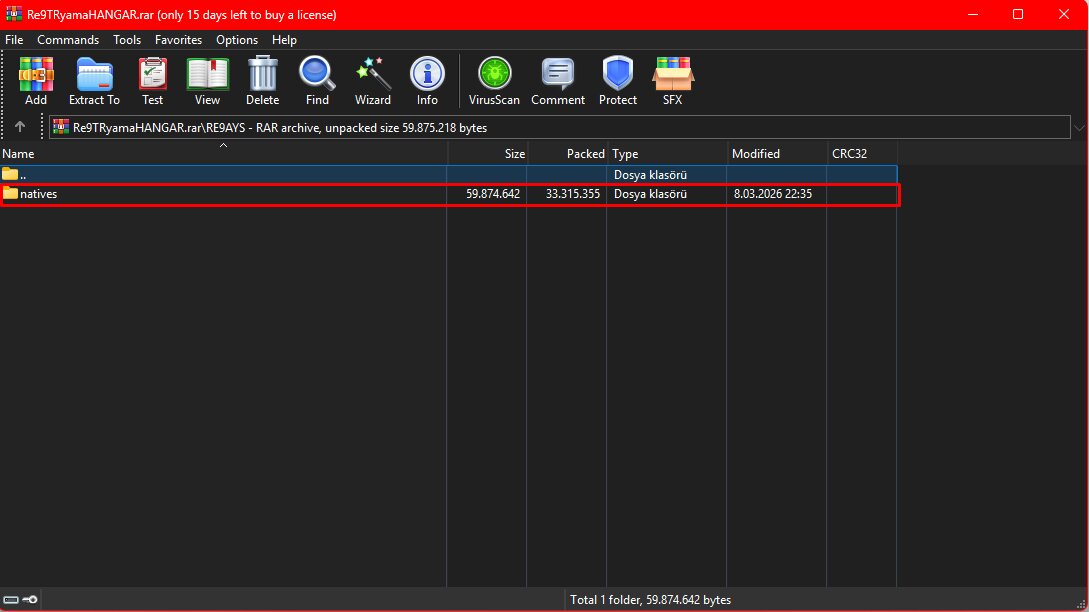1089x612 pixels.
Task: Open the Comment tool
Action: 558,81
